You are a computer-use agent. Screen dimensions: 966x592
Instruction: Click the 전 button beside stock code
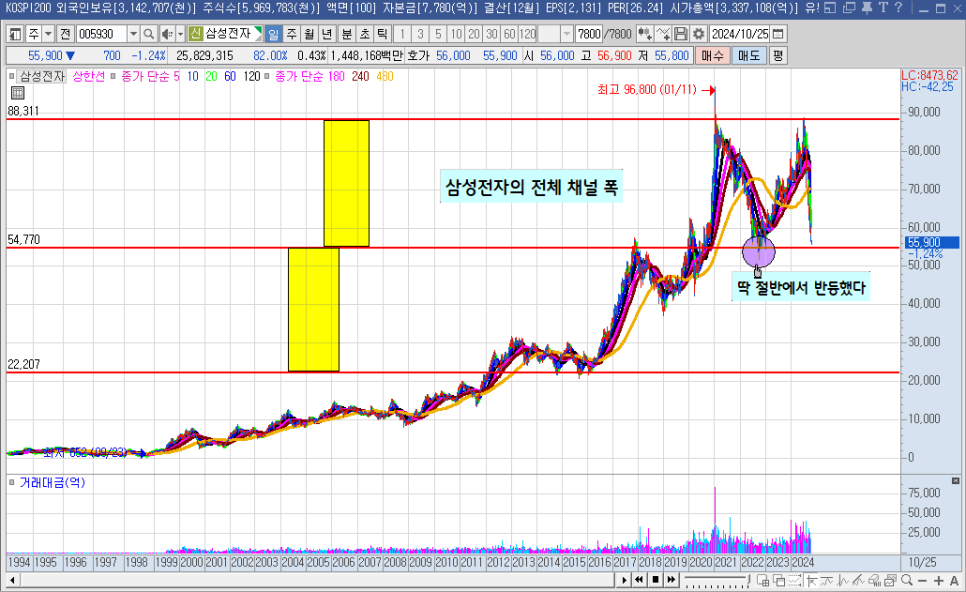pos(65,34)
